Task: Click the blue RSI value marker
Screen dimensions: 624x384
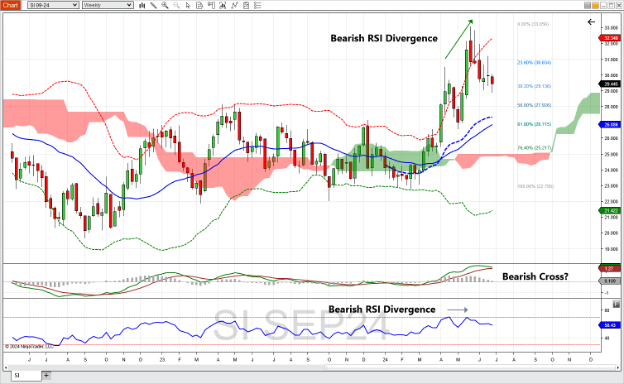Action: click(x=609, y=325)
